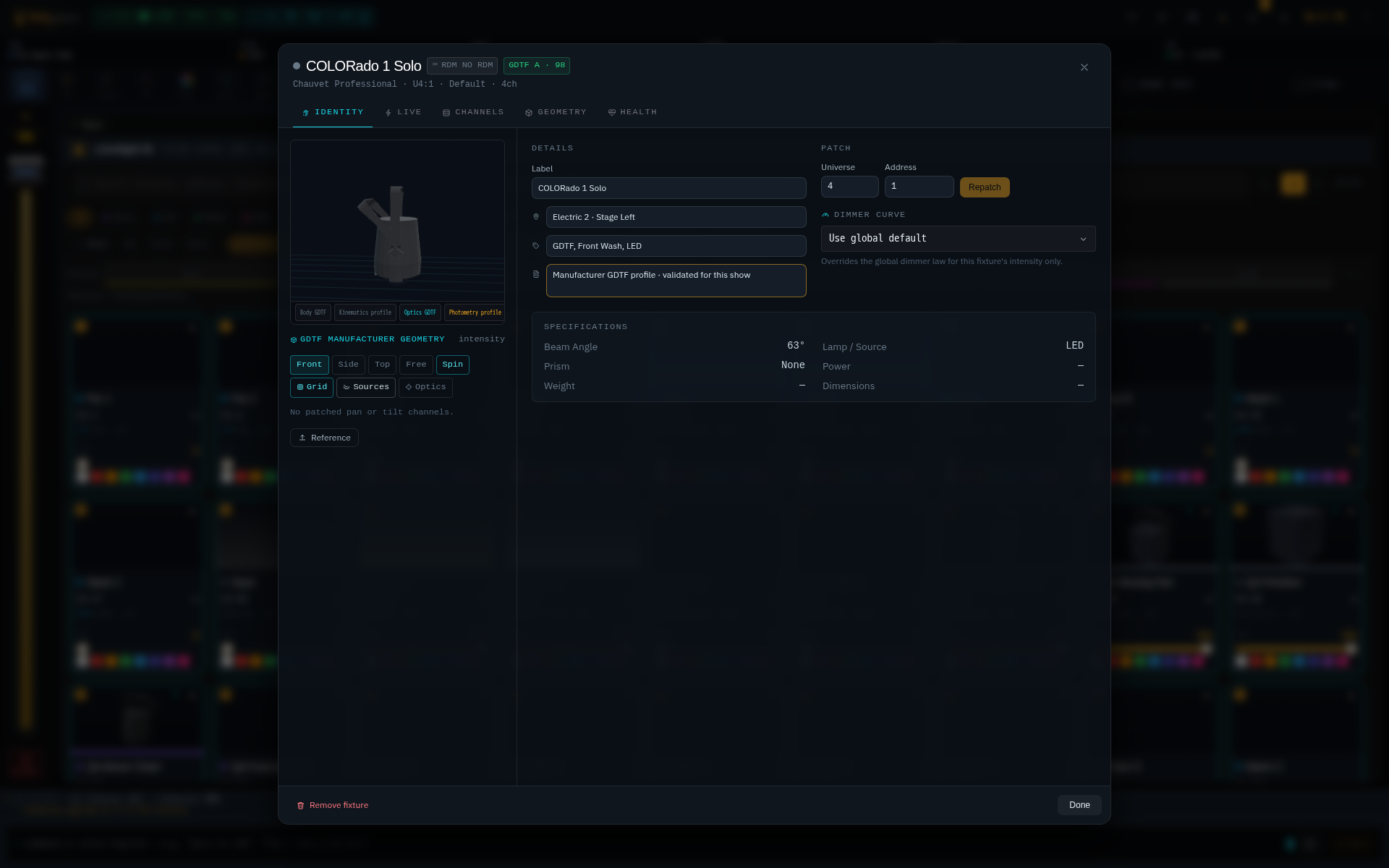The width and height of the screenshot is (1389, 868).
Task: Click the Body GDTF chip
Action: point(313,312)
